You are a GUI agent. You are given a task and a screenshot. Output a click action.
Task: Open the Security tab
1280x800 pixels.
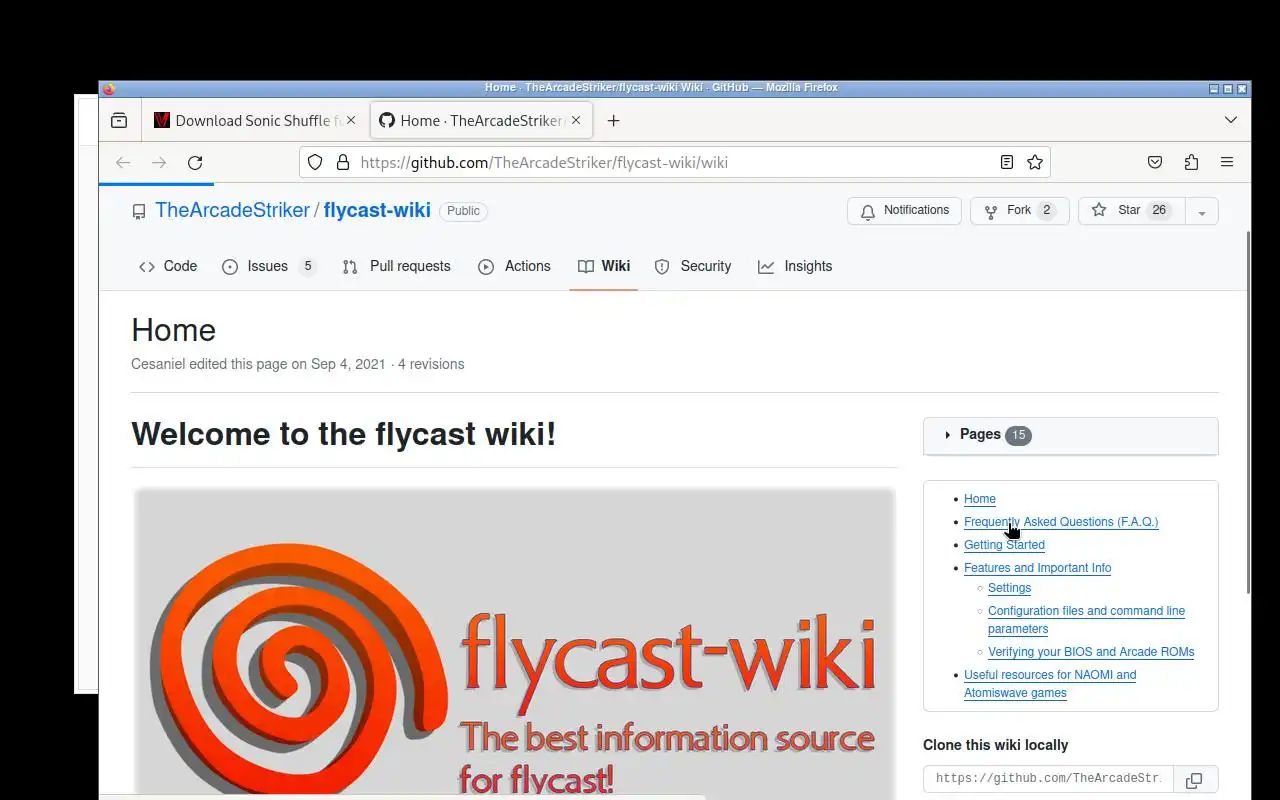(x=693, y=266)
